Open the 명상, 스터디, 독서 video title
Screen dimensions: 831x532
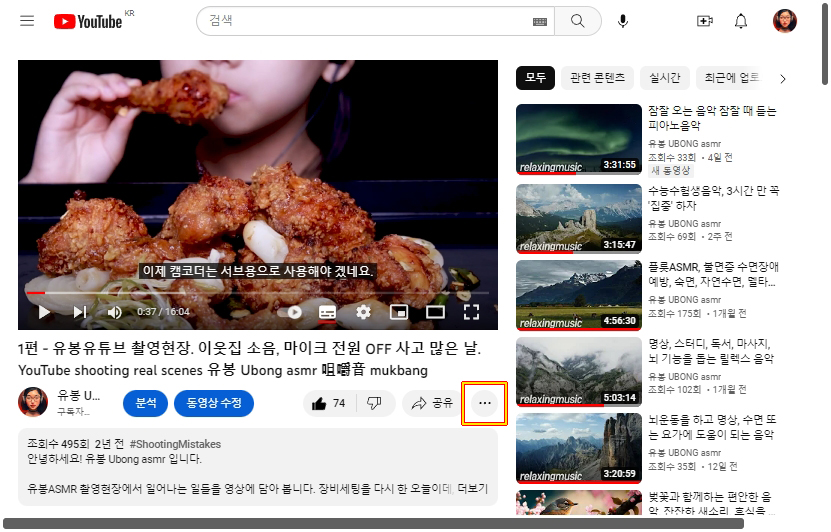coord(711,351)
